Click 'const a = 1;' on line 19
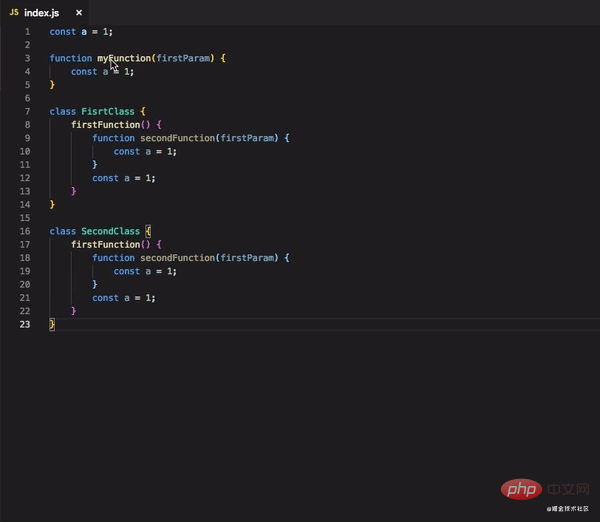The width and height of the screenshot is (600, 522). (145, 271)
